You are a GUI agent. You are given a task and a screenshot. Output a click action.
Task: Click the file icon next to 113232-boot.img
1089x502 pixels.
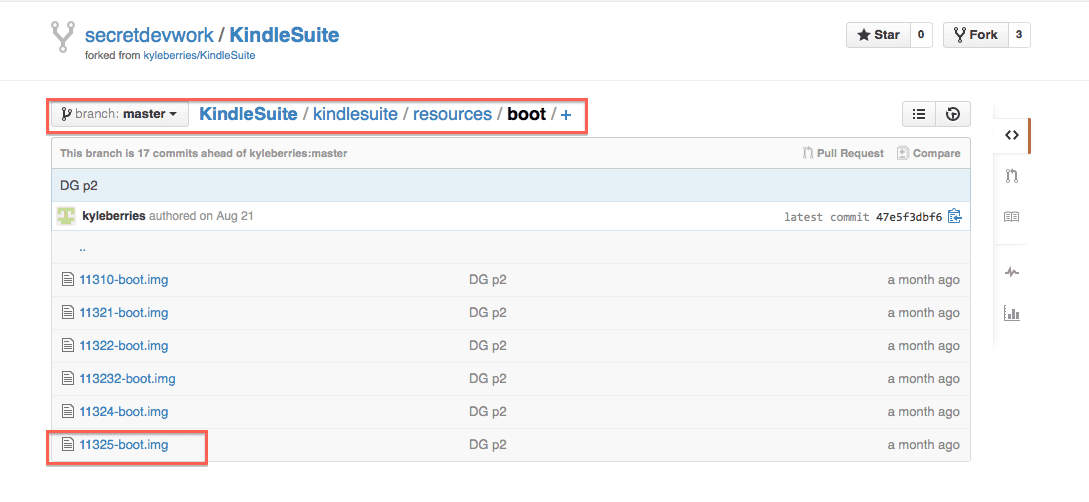(x=67, y=378)
